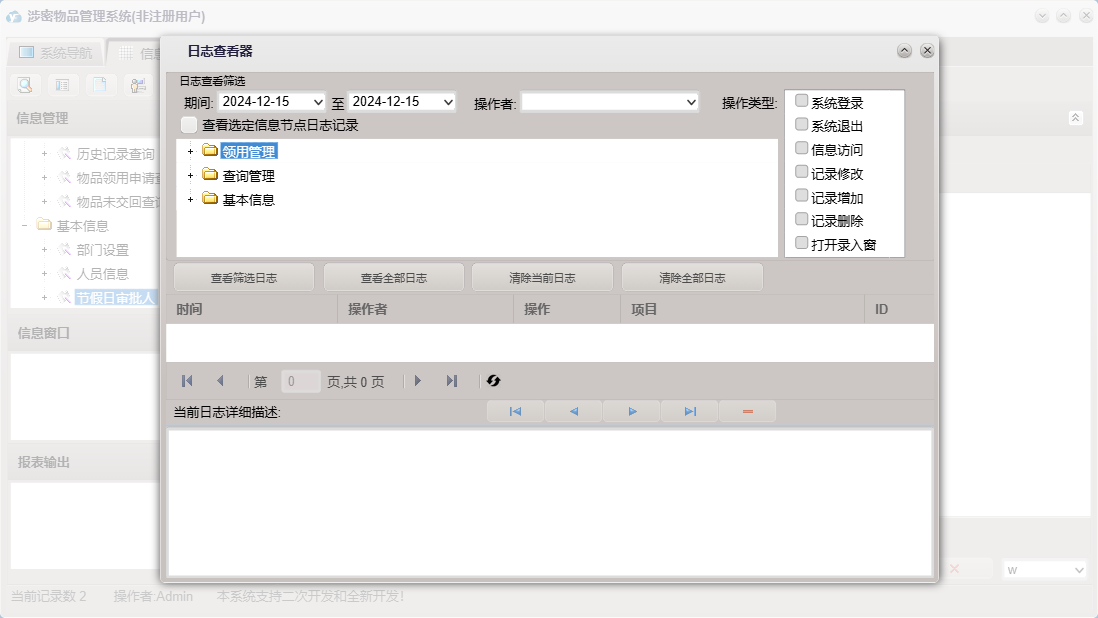Click the red X icon at bottom right
Image resolution: width=1098 pixels, height=618 pixels.
point(954,569)
